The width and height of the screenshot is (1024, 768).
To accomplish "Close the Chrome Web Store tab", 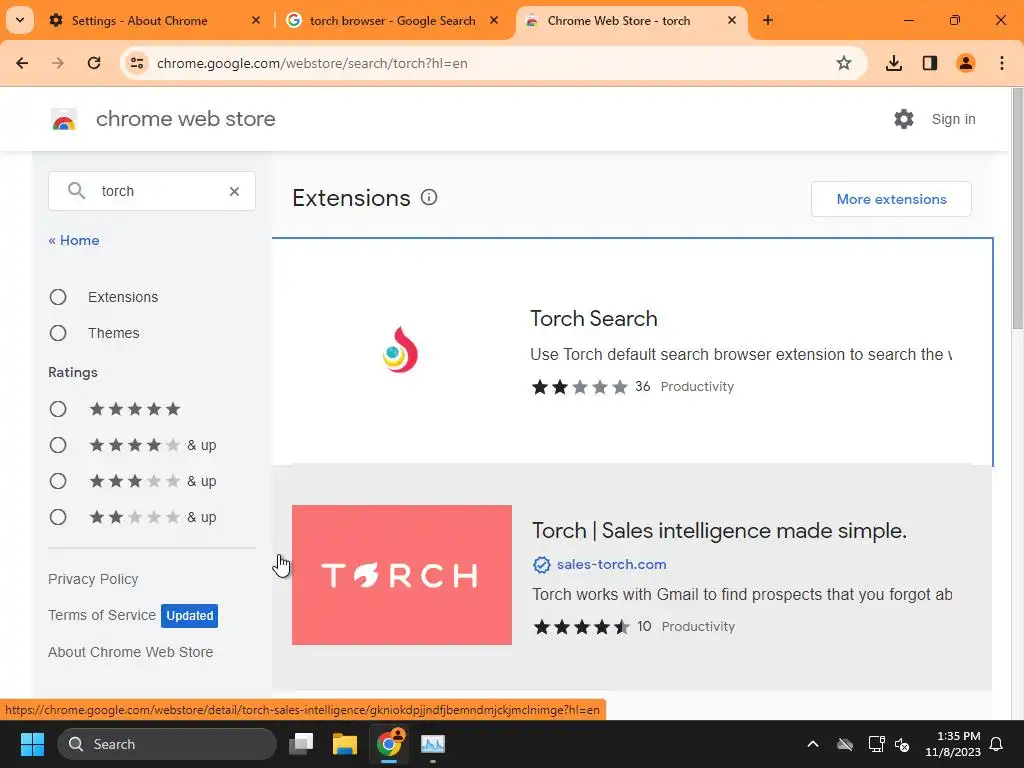I will (x=732, y=20).
